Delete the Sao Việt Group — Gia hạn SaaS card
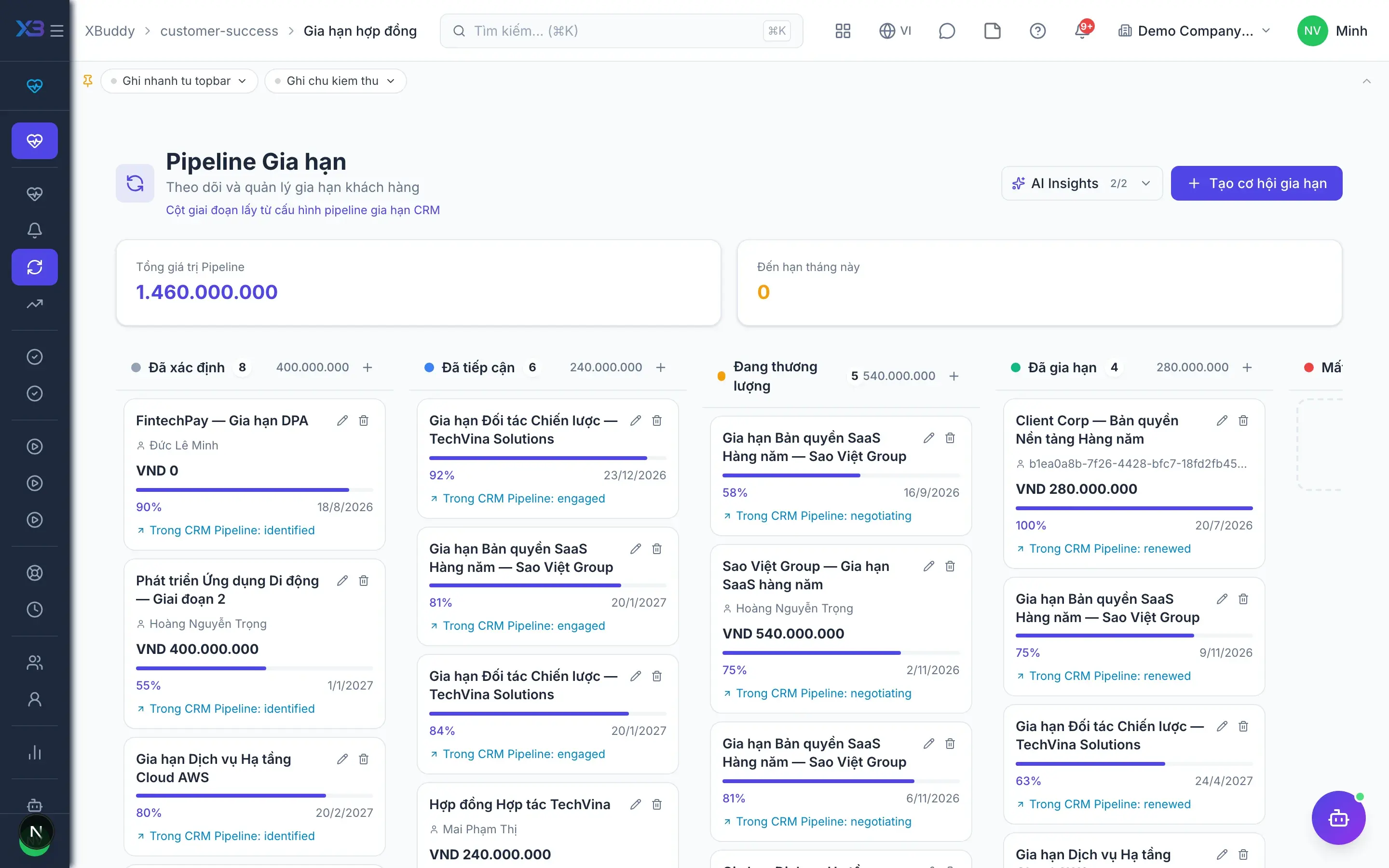This screenshot has width=1389, height=868. click(x=950, y=567)
